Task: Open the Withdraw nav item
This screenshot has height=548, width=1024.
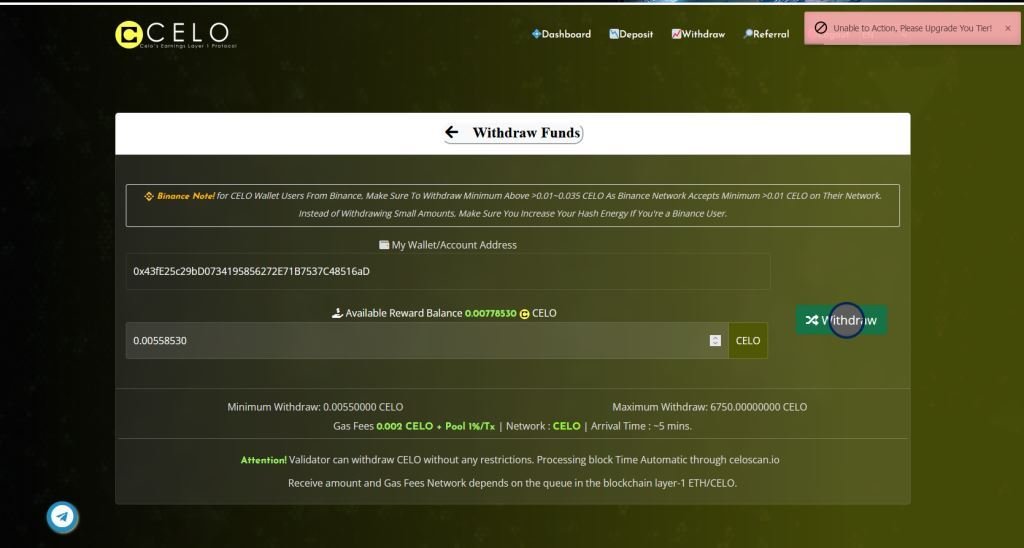Action: point(698,34)
